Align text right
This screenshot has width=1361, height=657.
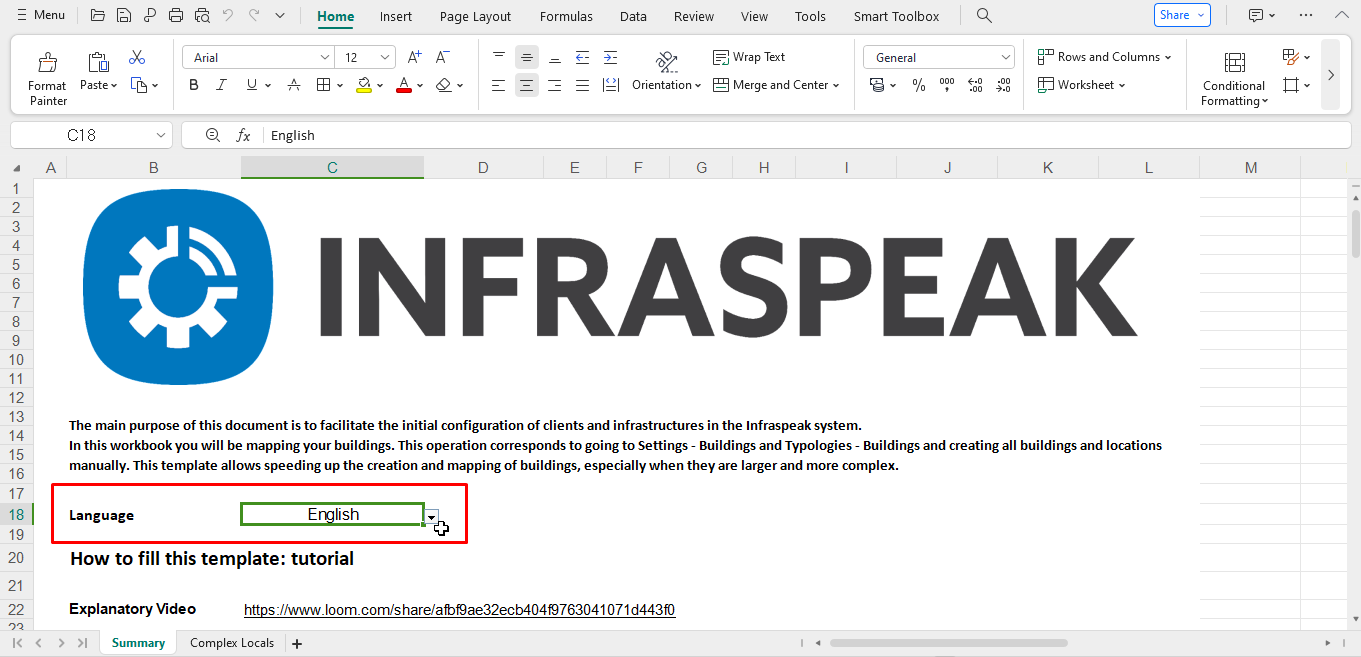coord(555,85)
